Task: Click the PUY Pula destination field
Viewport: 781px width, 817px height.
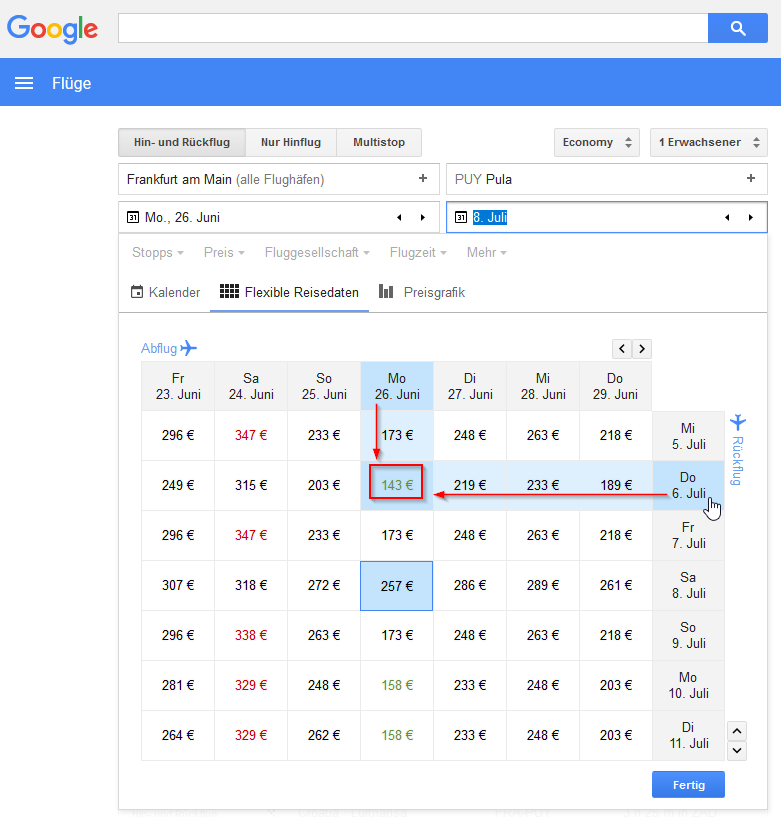Action: [606, 179]
